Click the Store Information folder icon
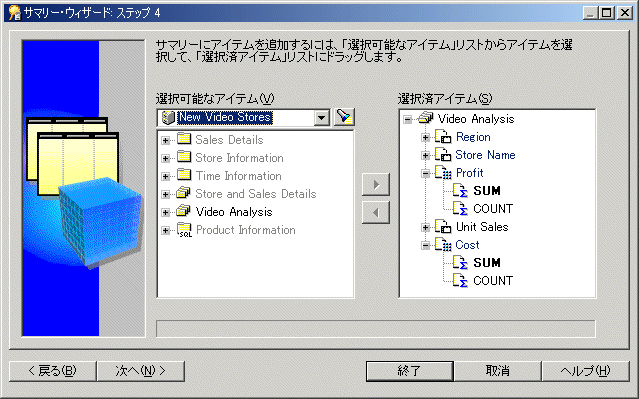Image resolution: width=639 pixels, height=399 pixels. click(x=184, y=157)
